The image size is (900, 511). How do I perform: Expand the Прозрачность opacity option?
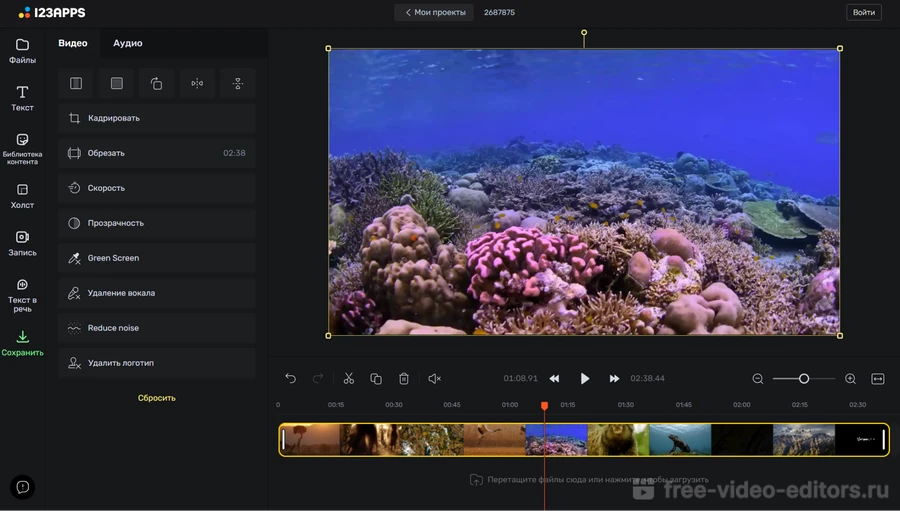pos(156,223)
